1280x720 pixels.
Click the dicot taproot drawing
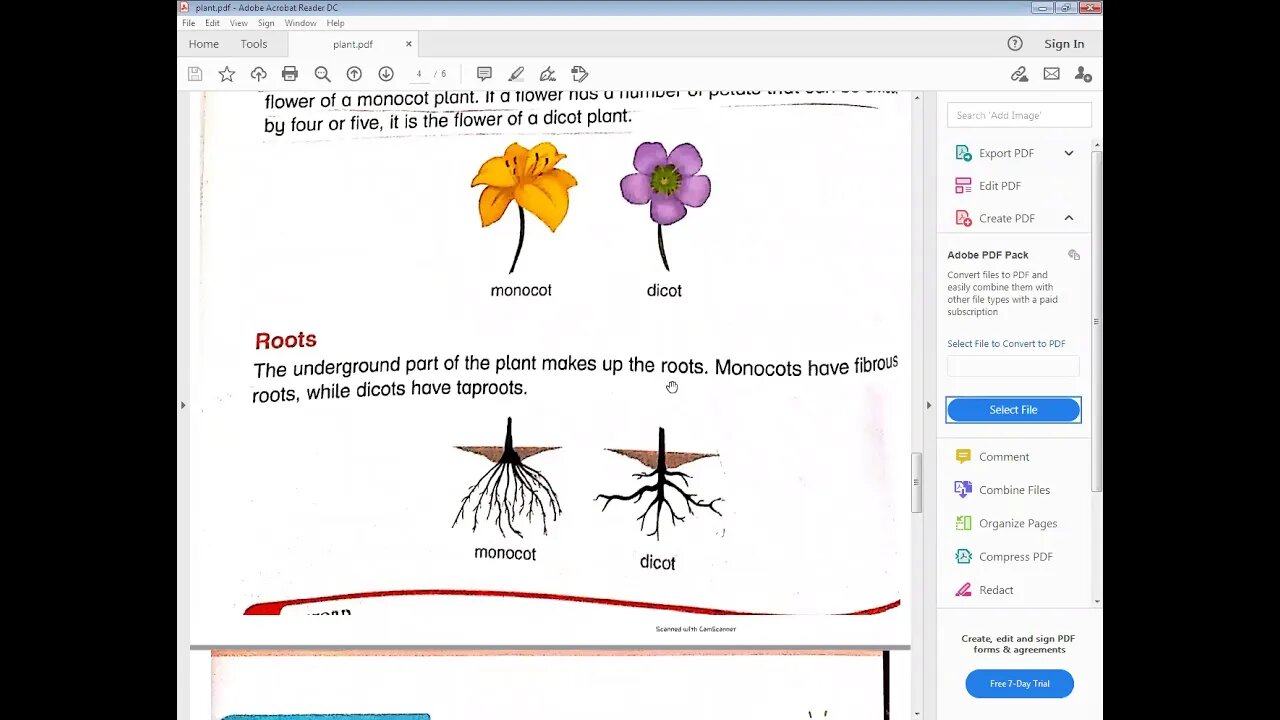click(x=660, y=484)
